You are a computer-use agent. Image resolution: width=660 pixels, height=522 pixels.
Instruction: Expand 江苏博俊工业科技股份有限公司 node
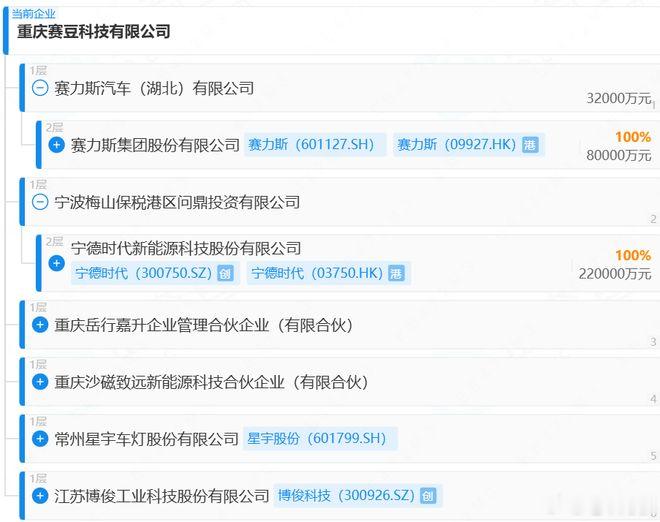tap(40, 495)
